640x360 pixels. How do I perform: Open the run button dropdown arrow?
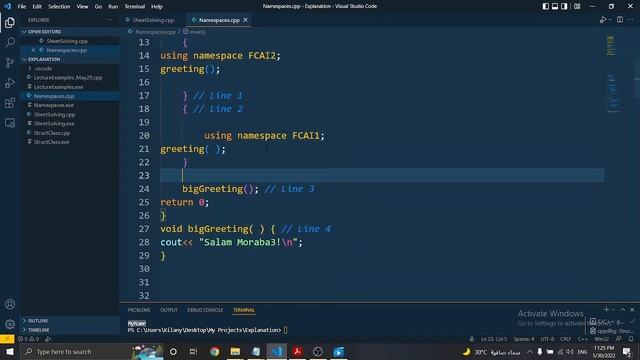610,20
